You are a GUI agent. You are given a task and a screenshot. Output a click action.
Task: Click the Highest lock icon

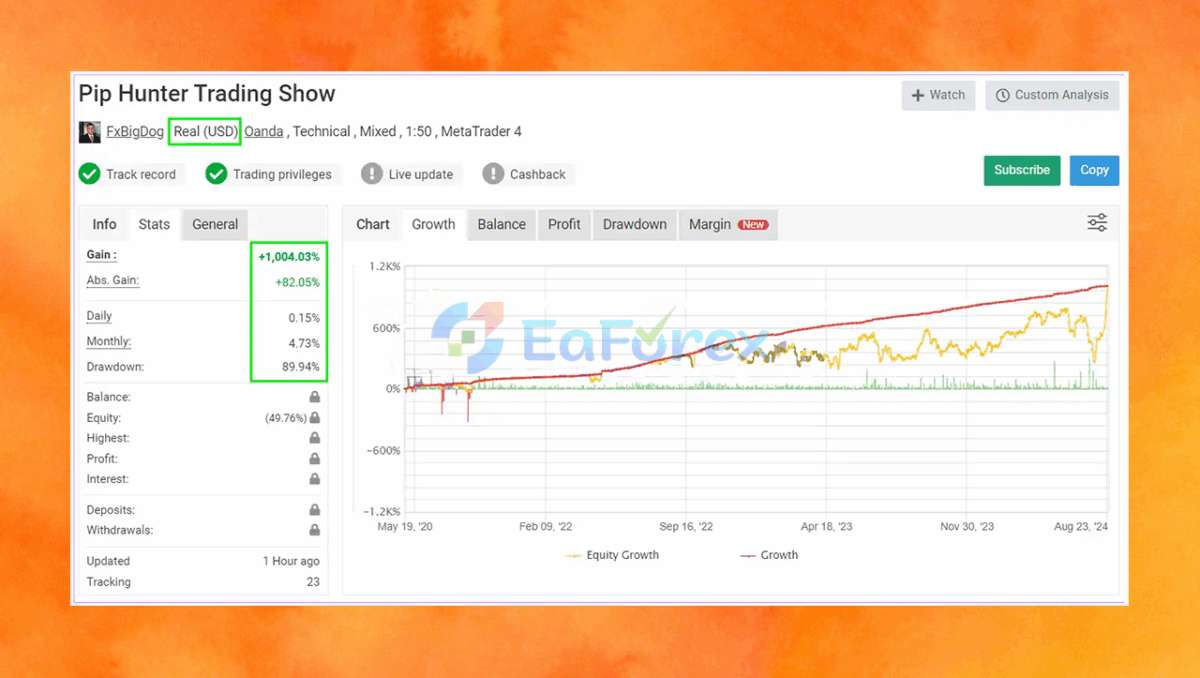pyautogui.click(x=315, y=438)
